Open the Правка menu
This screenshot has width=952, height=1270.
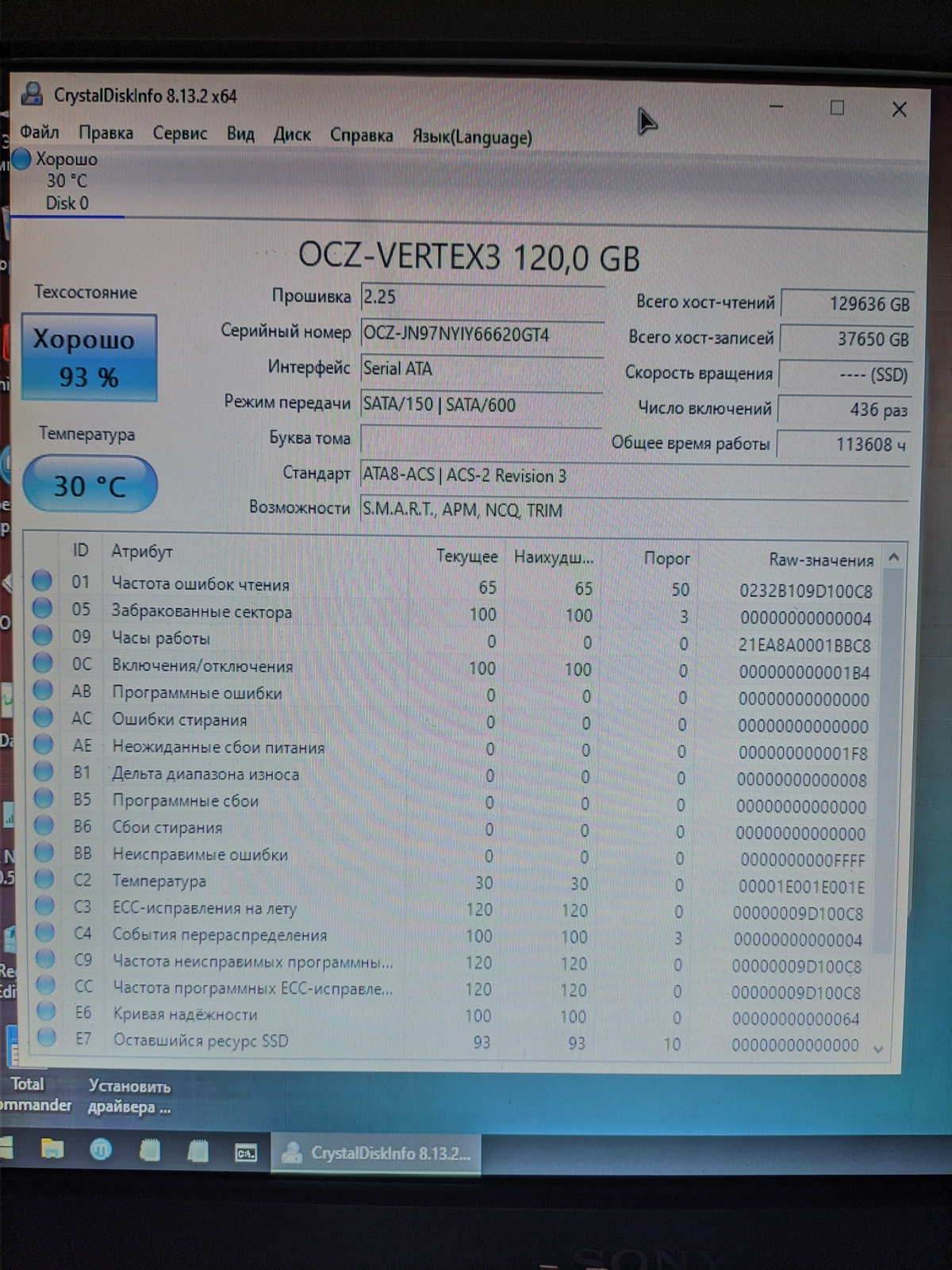(106, 133)
